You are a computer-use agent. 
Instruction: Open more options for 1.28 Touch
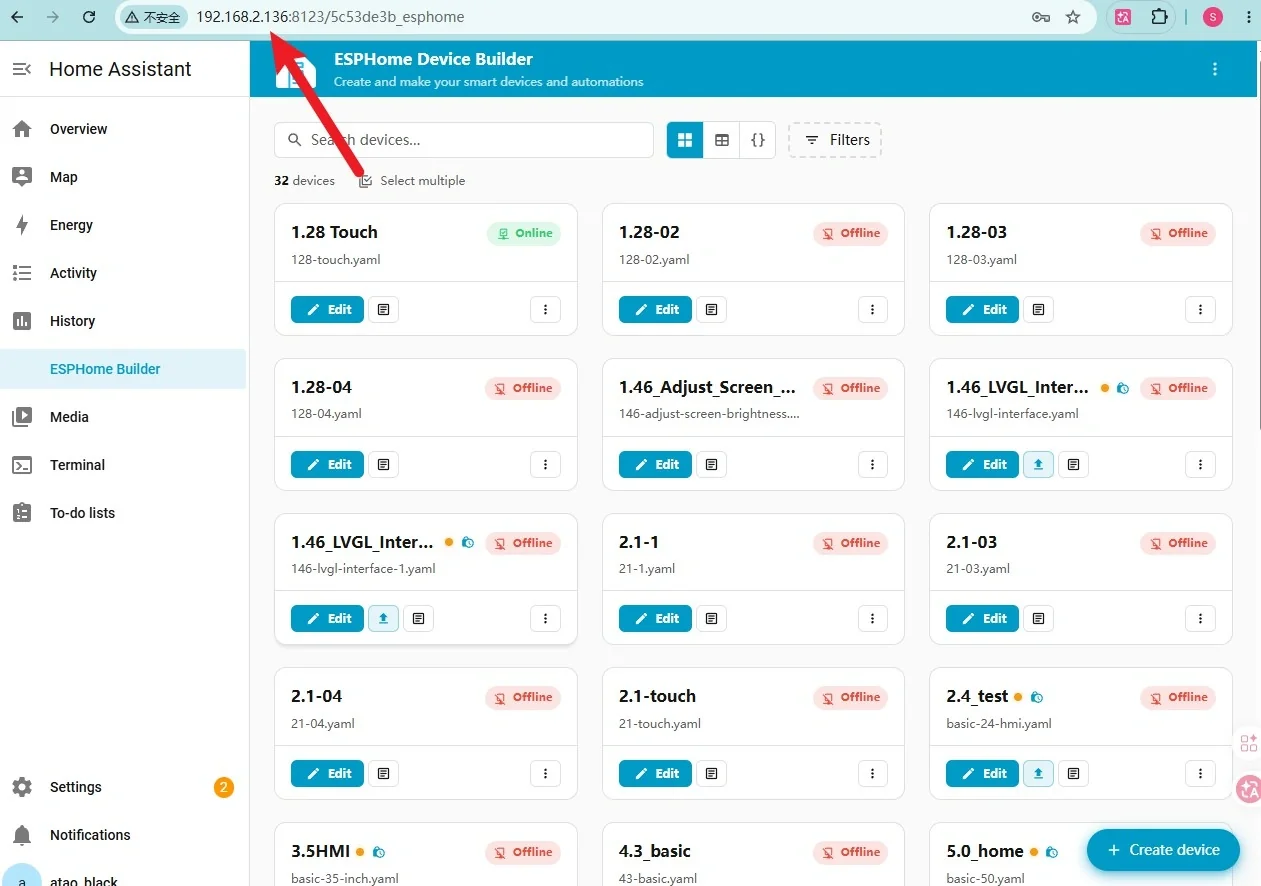pos(545,310)
